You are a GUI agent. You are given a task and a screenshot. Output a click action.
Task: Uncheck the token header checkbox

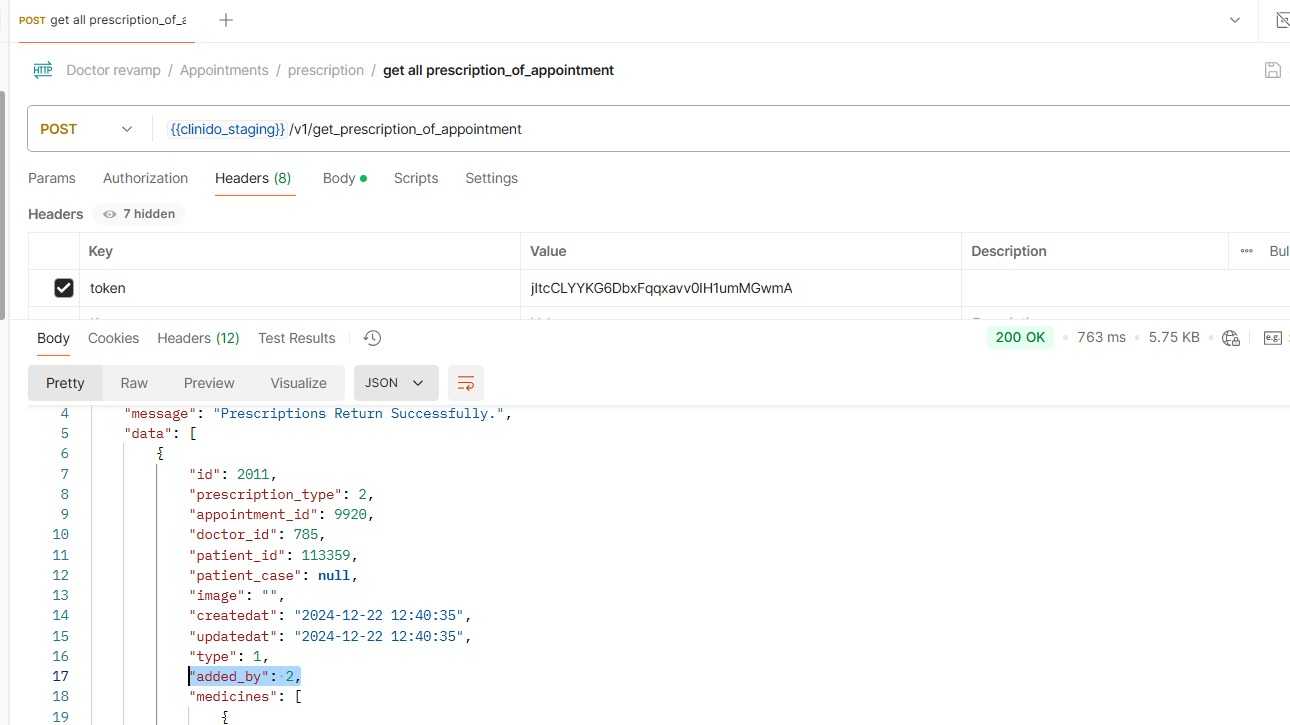point(64,288)
